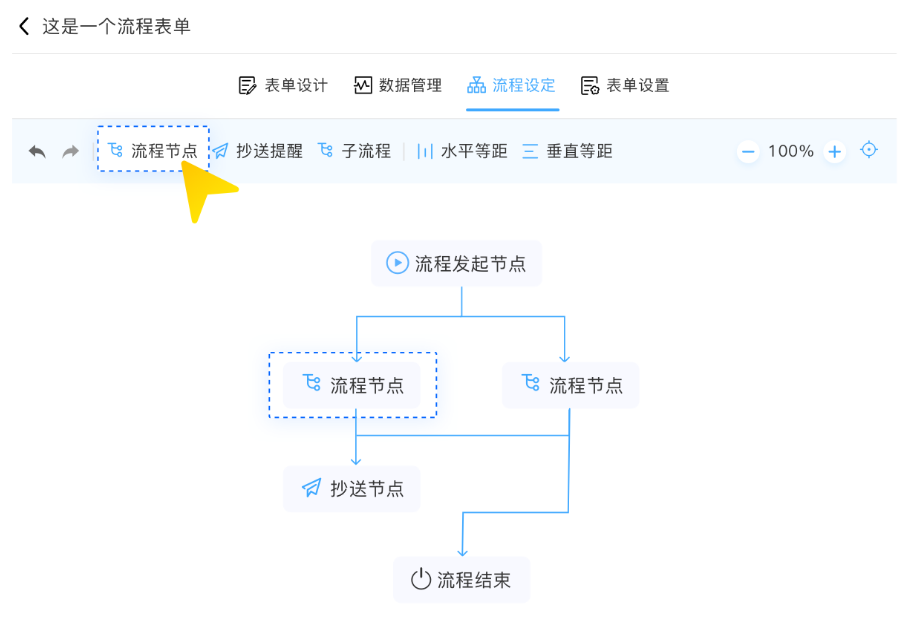The image size is (906, 634).
Task: Select the 流程发起节点 start node
Action: pyautogui.click(x=456, y=263)
